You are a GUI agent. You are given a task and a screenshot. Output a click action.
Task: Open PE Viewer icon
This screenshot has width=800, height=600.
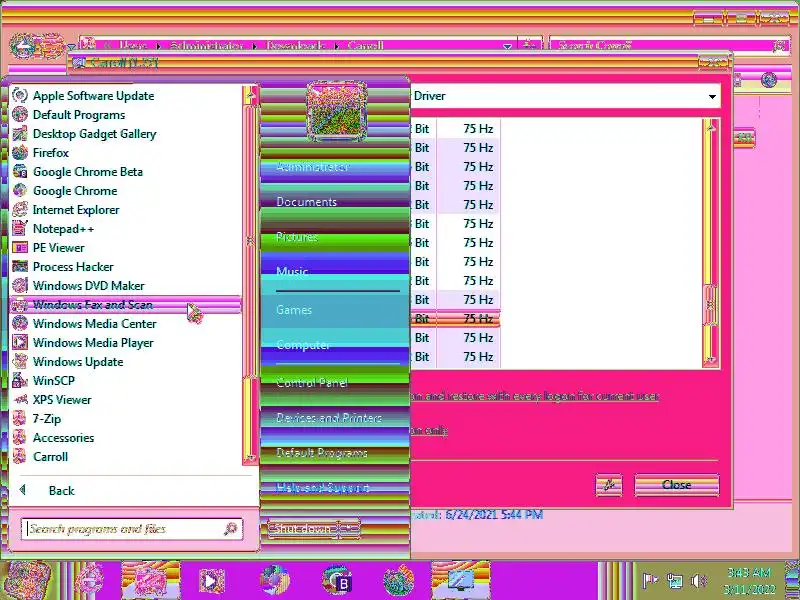pos(20,247)
